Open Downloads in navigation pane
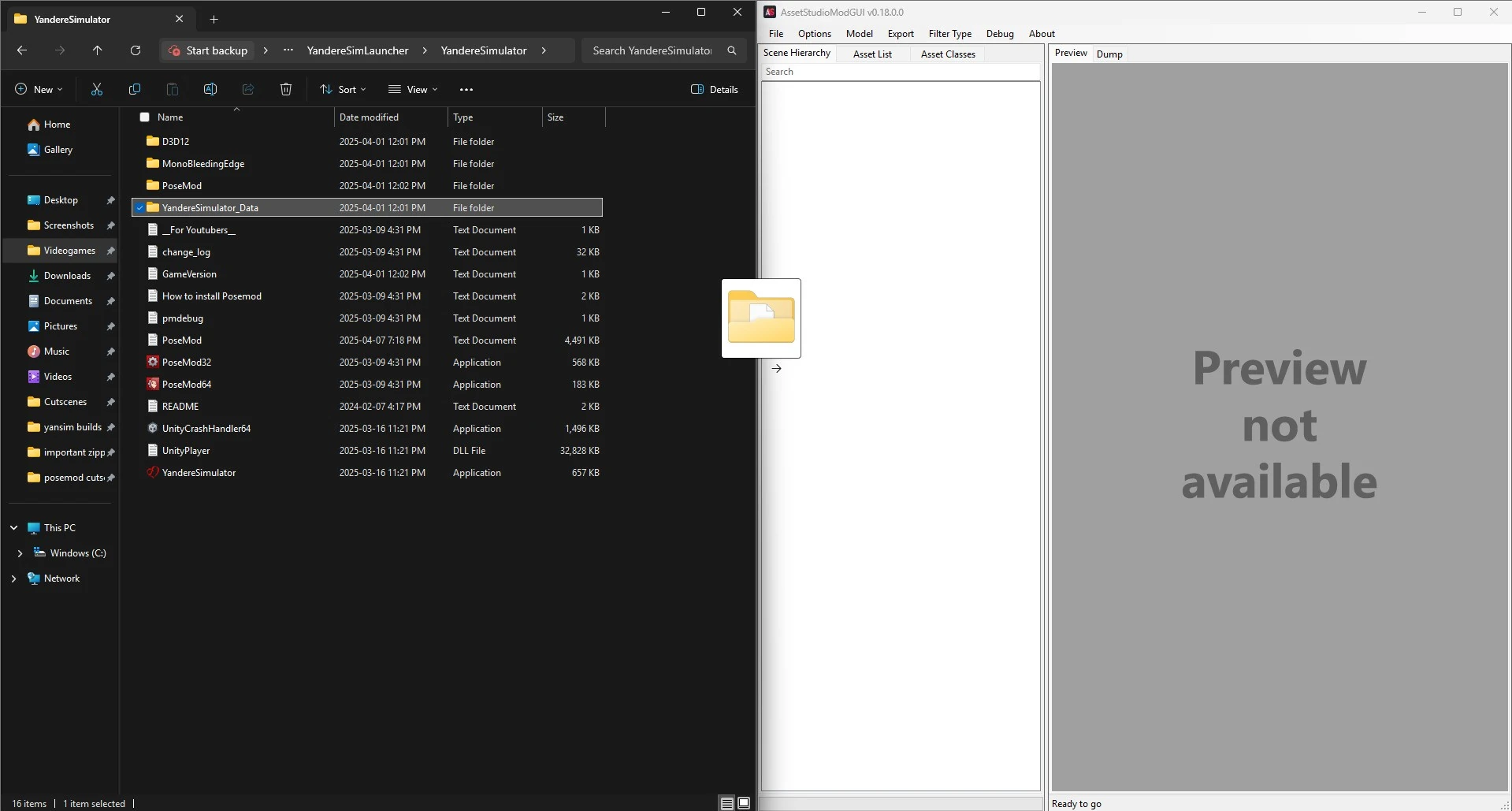 click(x=60, y=276)
